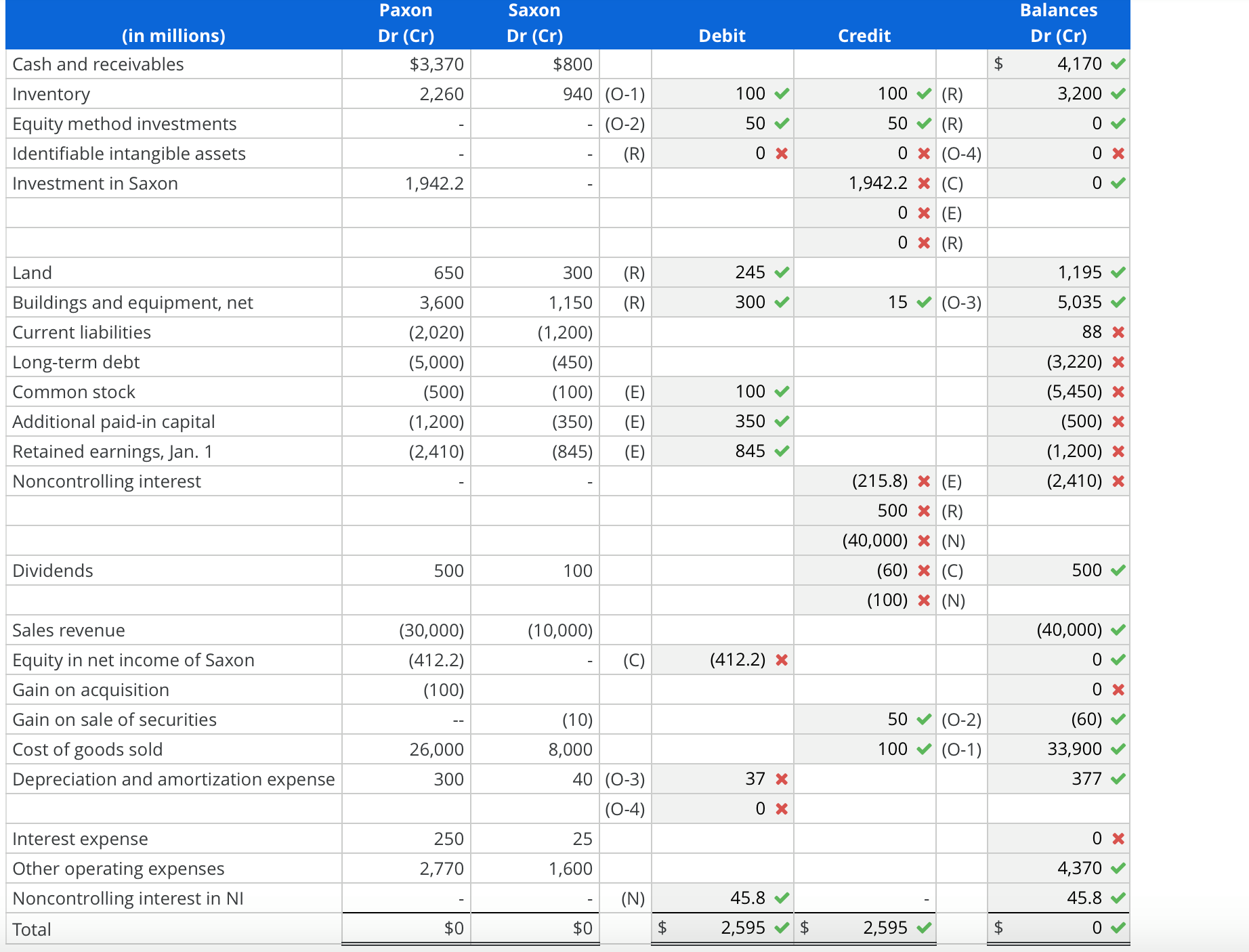Click Identifiable intangible assets debit field
Image resolution: width=1249 pixels, height=952 pixels.
pyautogui.click(x=722, y=153)
